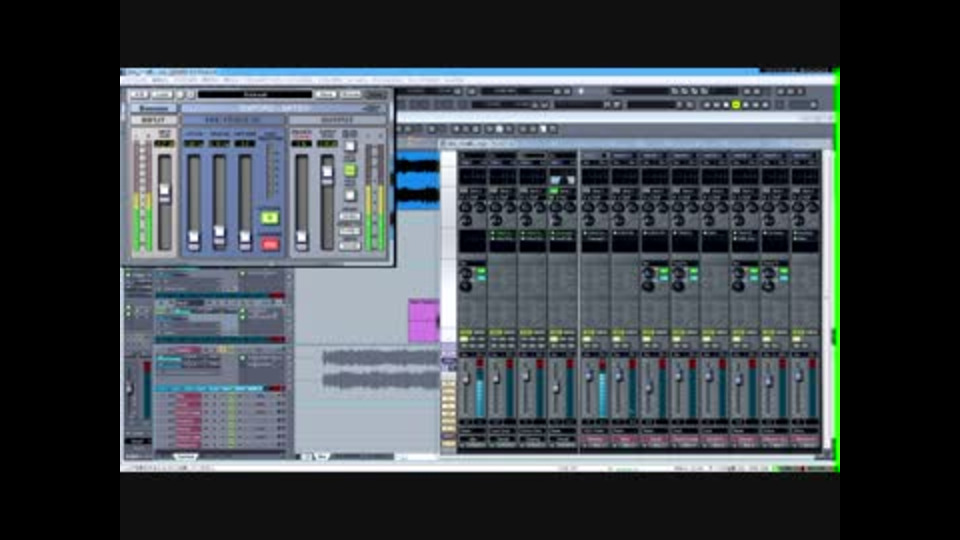Open EQ curve display on first mixer channel
960x540 pixels.
(x=473, y=177)
